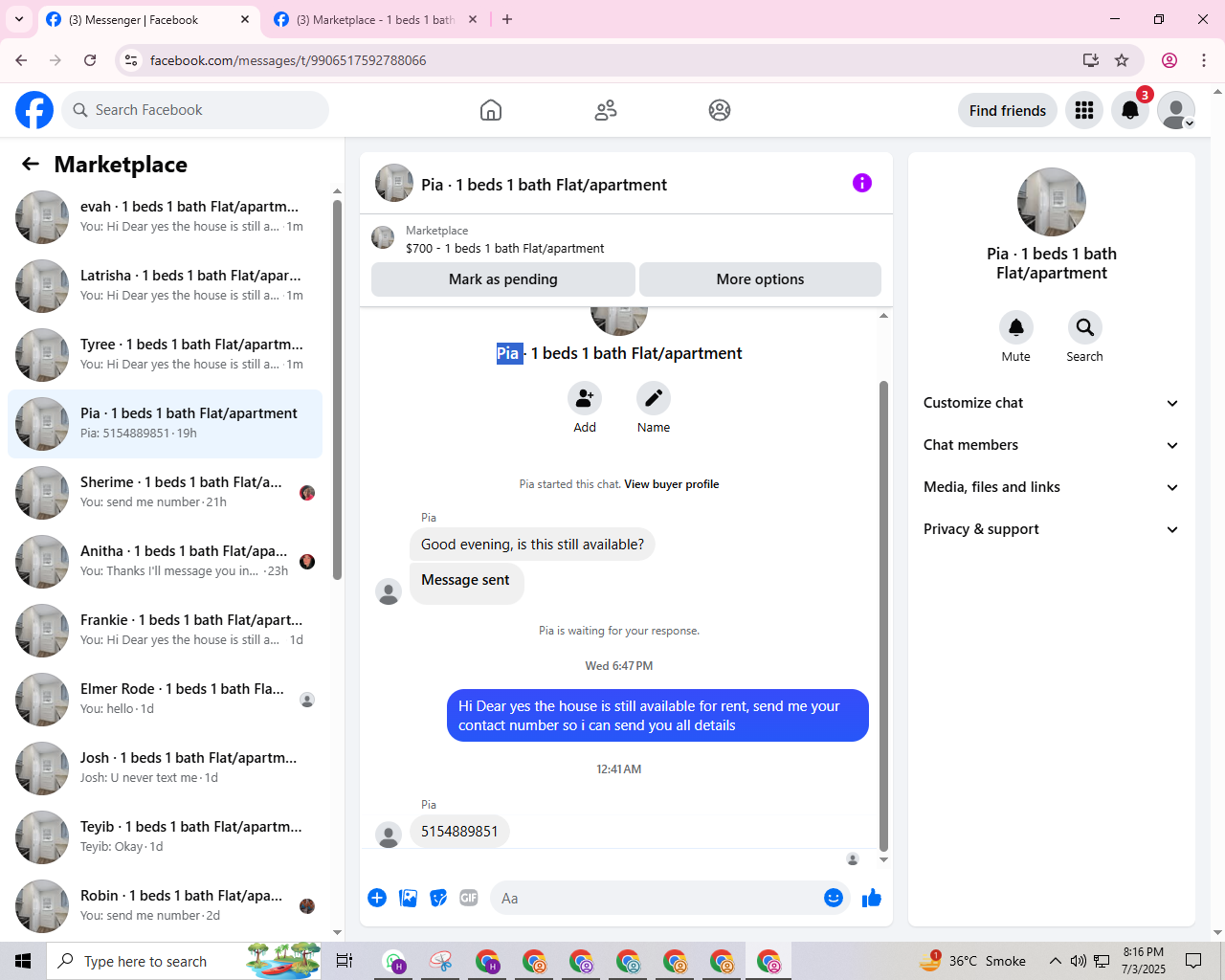Open the Windows notification center

[x=1193, y=961]
